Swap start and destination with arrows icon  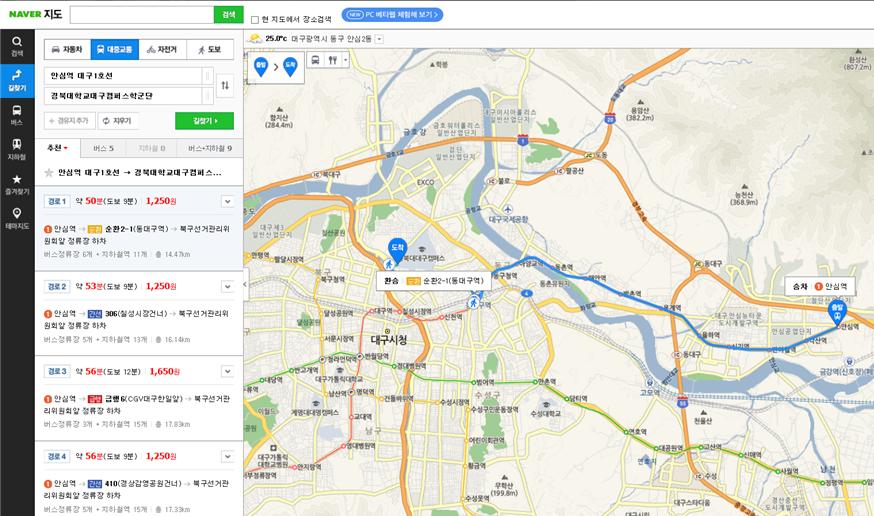225,85
